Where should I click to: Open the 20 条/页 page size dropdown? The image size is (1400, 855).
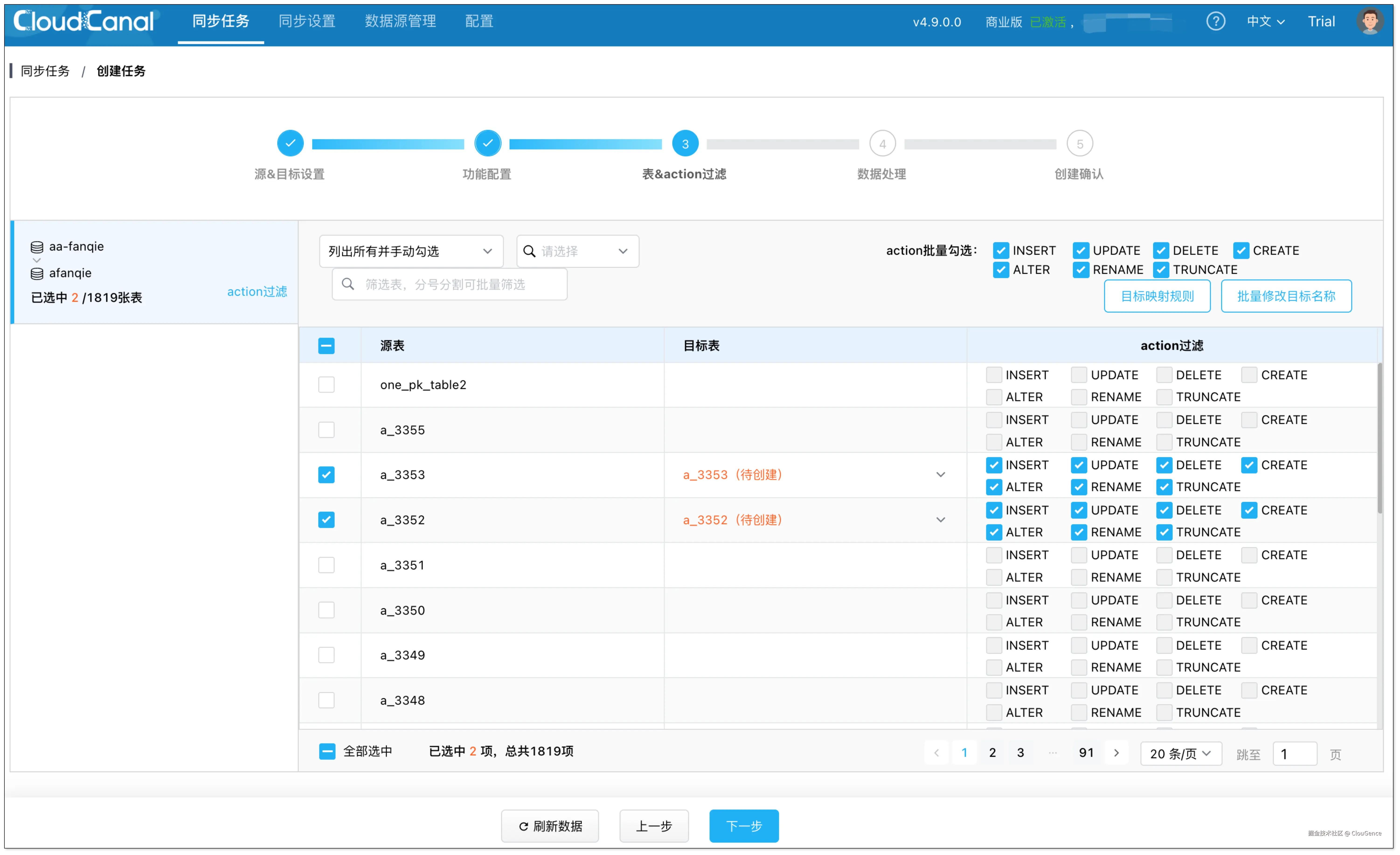click(1180, 753)
